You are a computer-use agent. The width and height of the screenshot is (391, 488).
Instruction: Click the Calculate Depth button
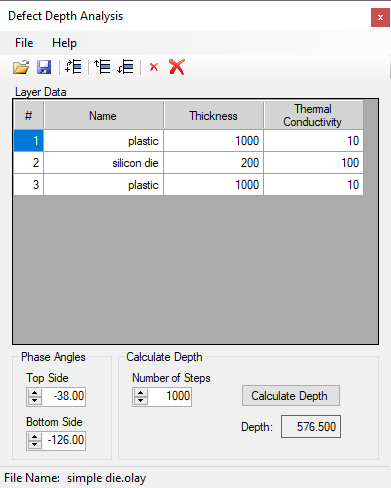point(291,396)
